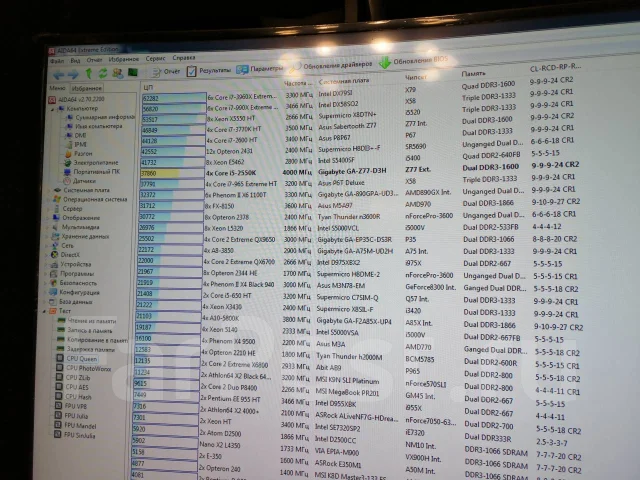Image resolution: width=640 pixels, height=480 pixels.
Task: Open the Сервис menu
Action: click(x=155, y=58)
